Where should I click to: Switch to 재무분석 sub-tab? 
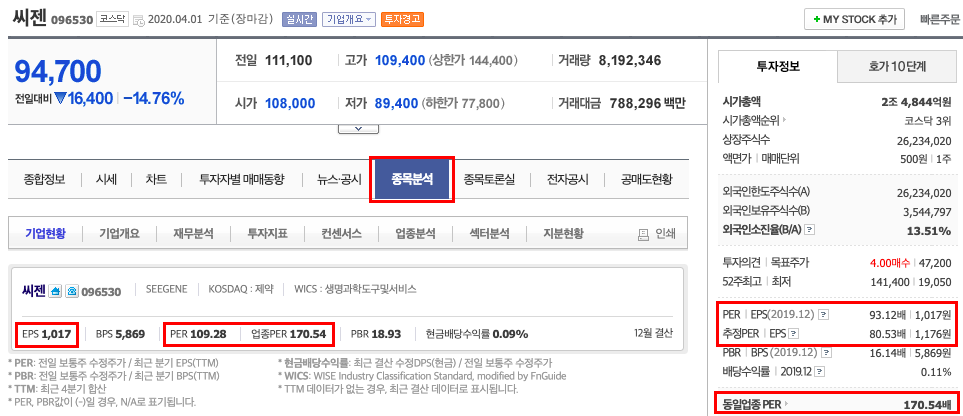[x=193, y=234]
